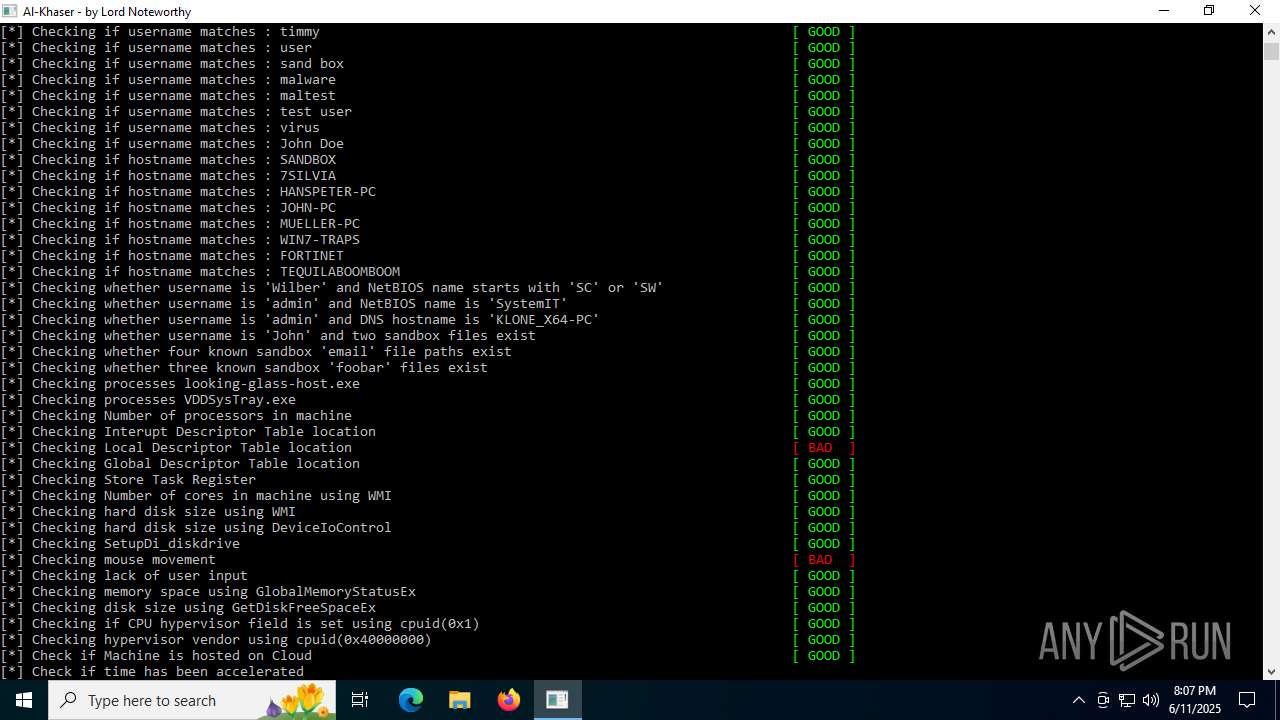1280x720 pixels.
Task: Click the 'username matches : malware' line
Action: click(168, 80)
